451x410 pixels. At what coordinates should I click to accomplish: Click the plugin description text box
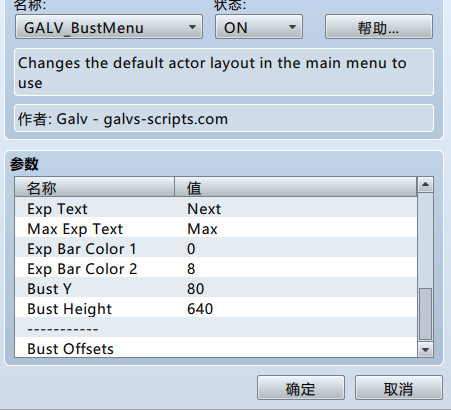click(224, 72)
